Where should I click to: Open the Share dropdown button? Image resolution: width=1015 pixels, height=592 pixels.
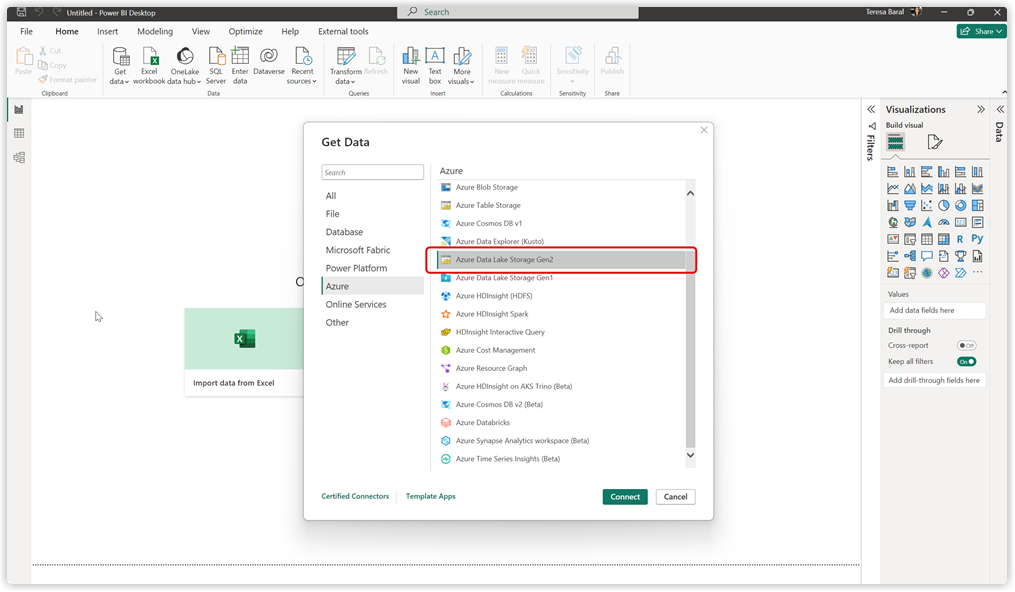pyautogui.click(x=981, y=31)
